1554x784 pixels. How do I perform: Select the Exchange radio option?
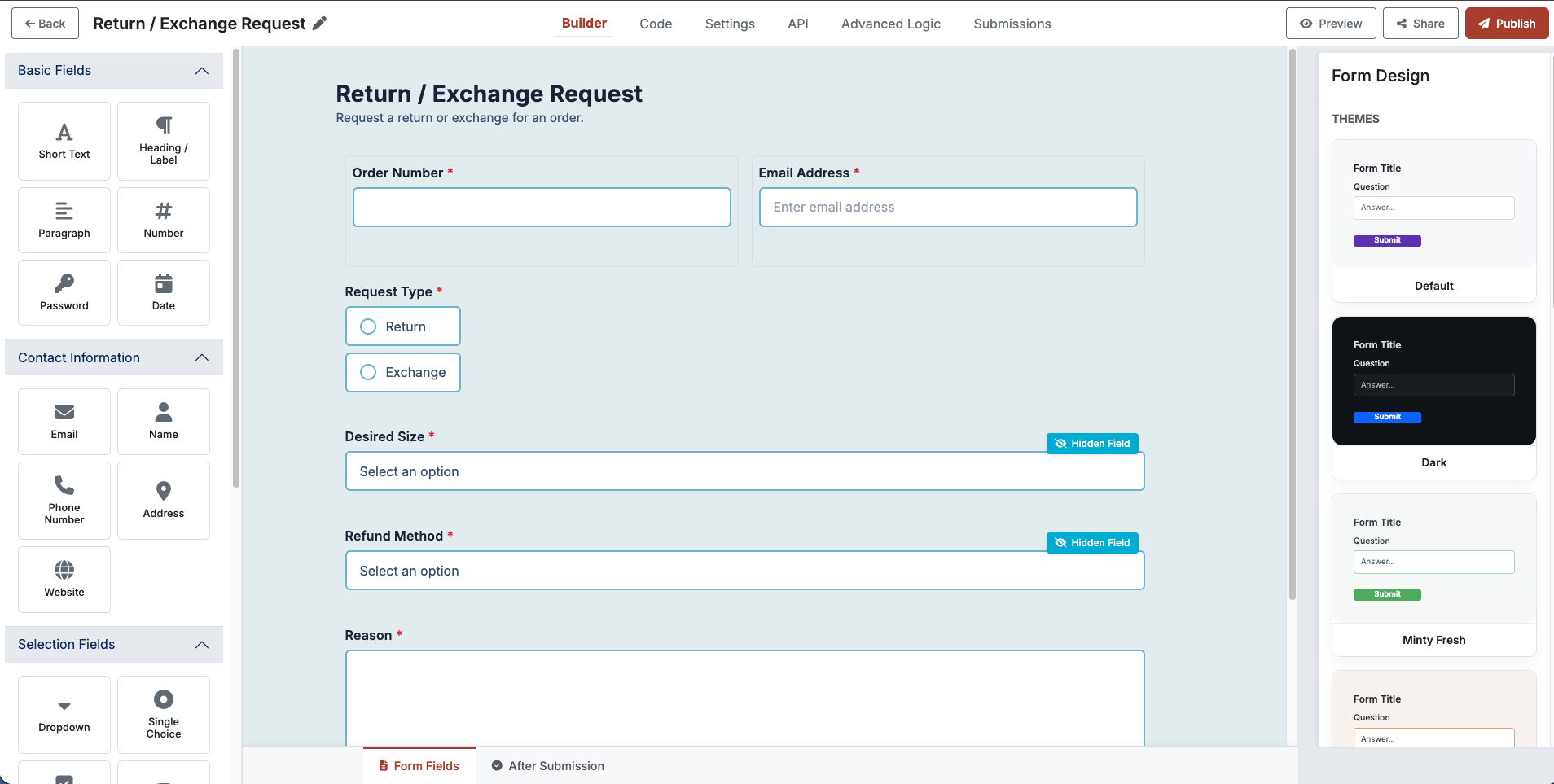point(367,372)
